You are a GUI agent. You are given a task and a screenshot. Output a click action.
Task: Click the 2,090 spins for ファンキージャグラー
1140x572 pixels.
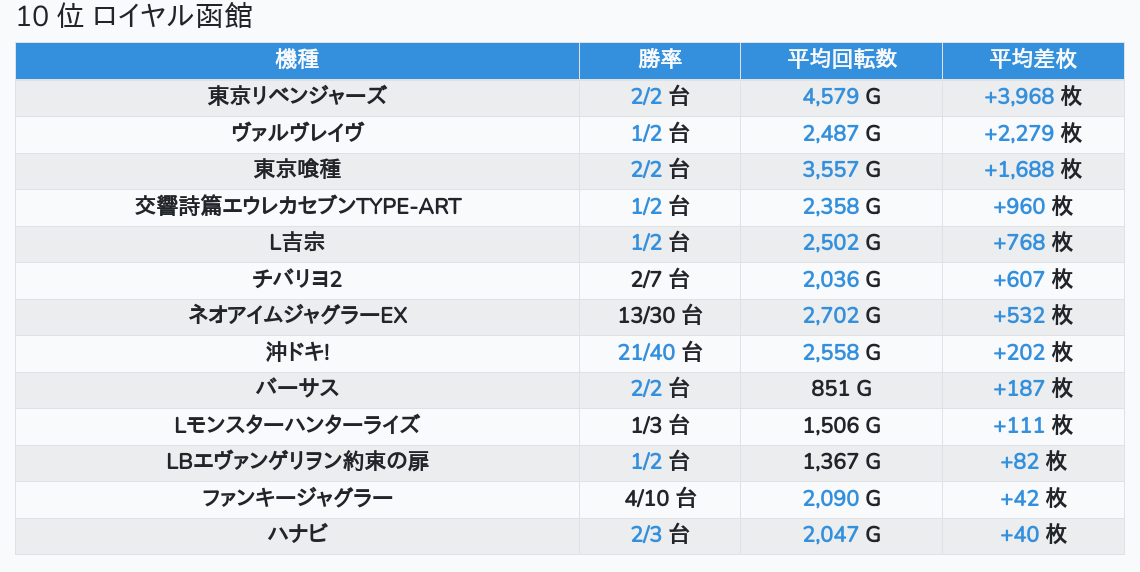coord(830,498)
